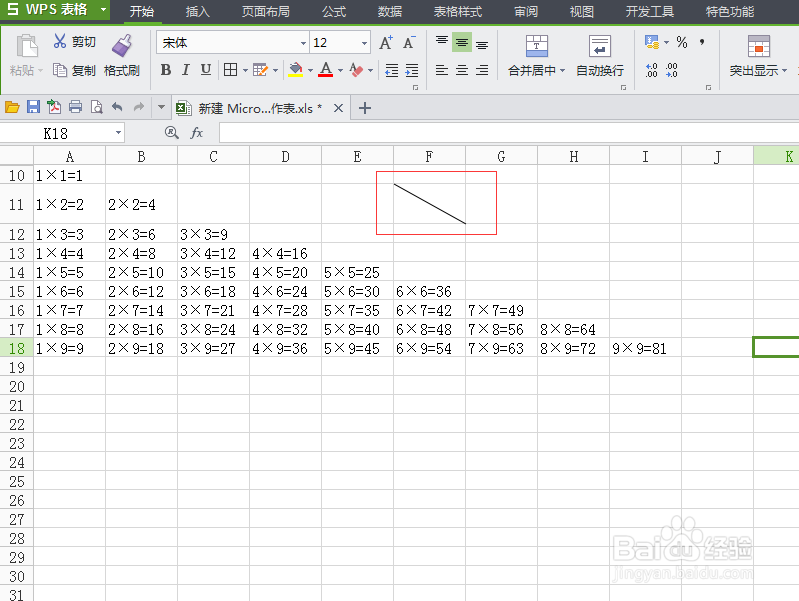Select the Format Painter (格式刷) brush
This screenshot has height=601, width=799.
122,45
